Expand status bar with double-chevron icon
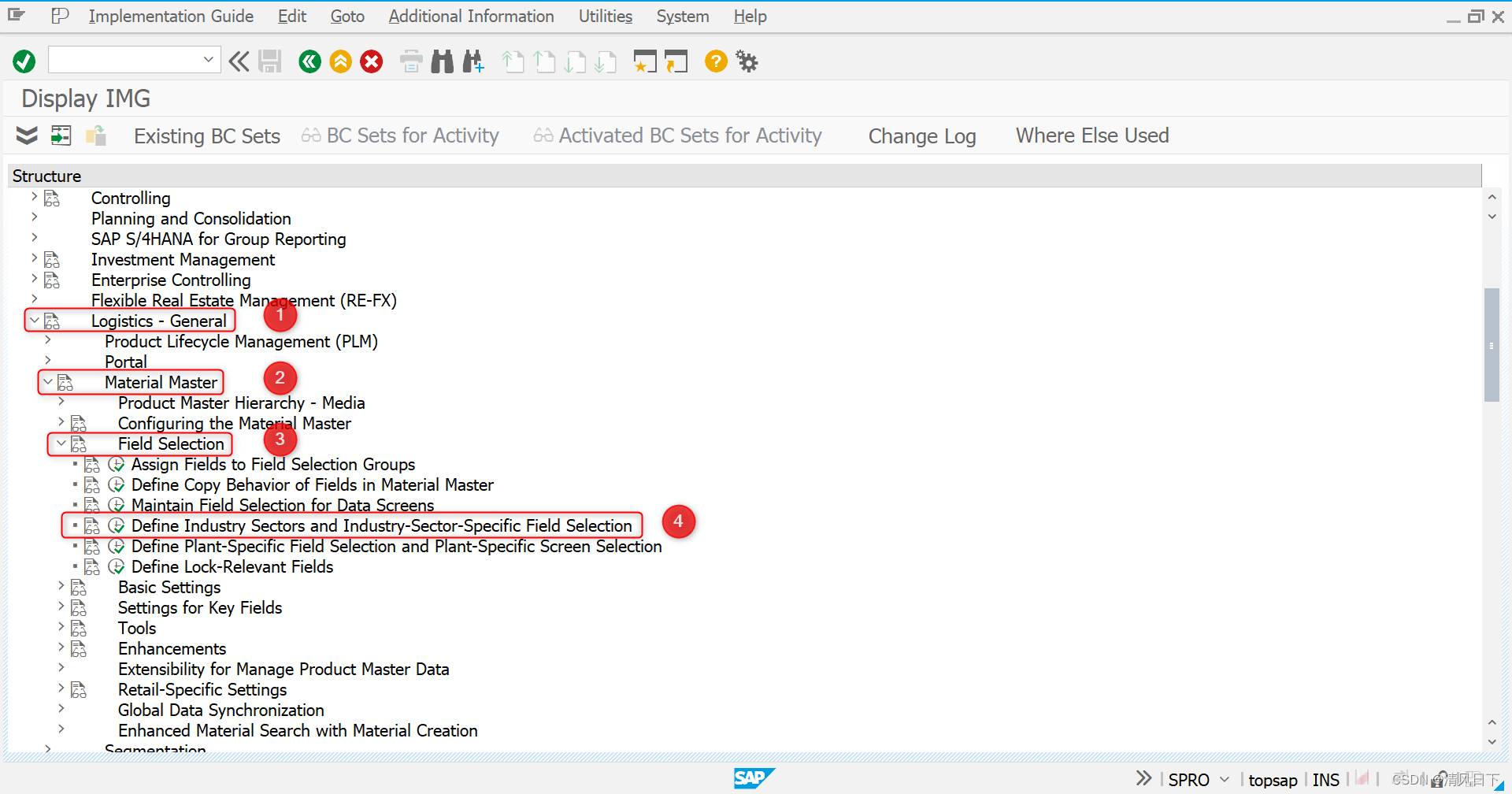This screenshot has width=1512, height=794. (1144, 779)
